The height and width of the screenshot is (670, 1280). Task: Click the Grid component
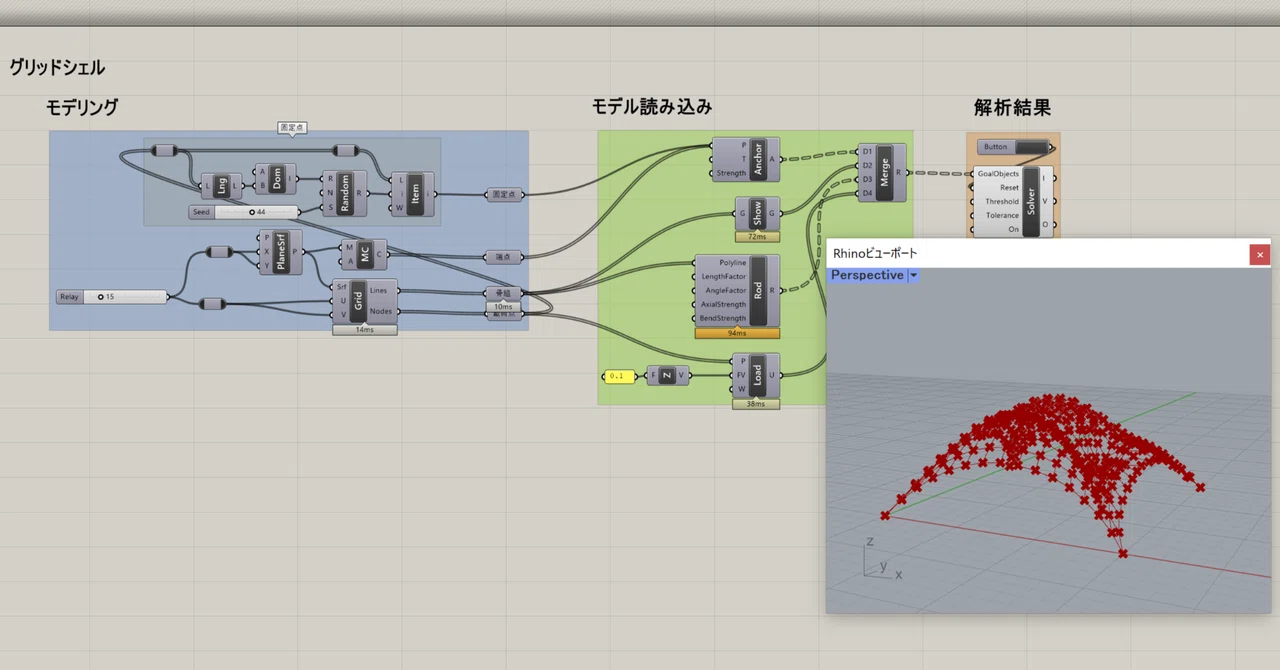[x=365, y=301]
